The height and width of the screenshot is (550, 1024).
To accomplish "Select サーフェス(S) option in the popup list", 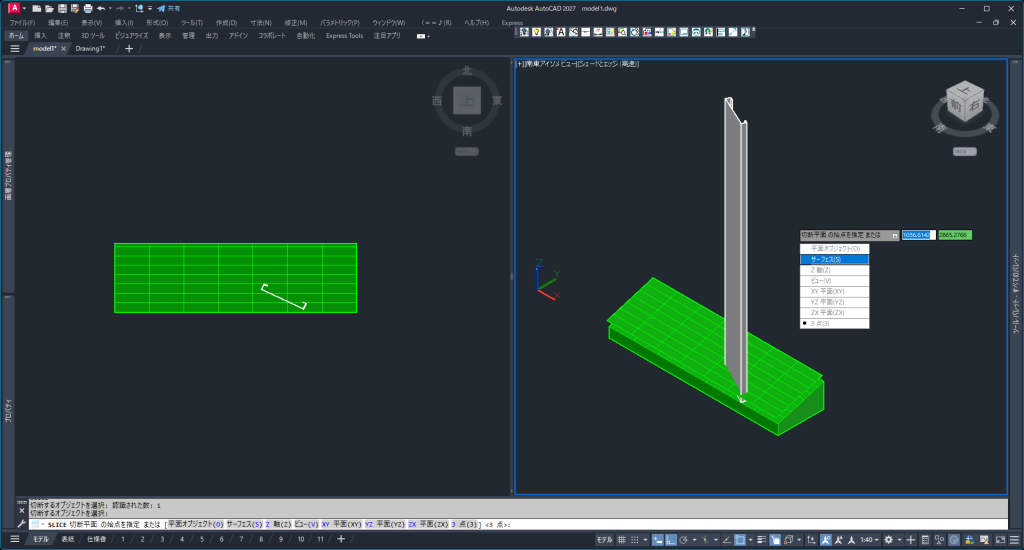I will click(x=834, y=259).
